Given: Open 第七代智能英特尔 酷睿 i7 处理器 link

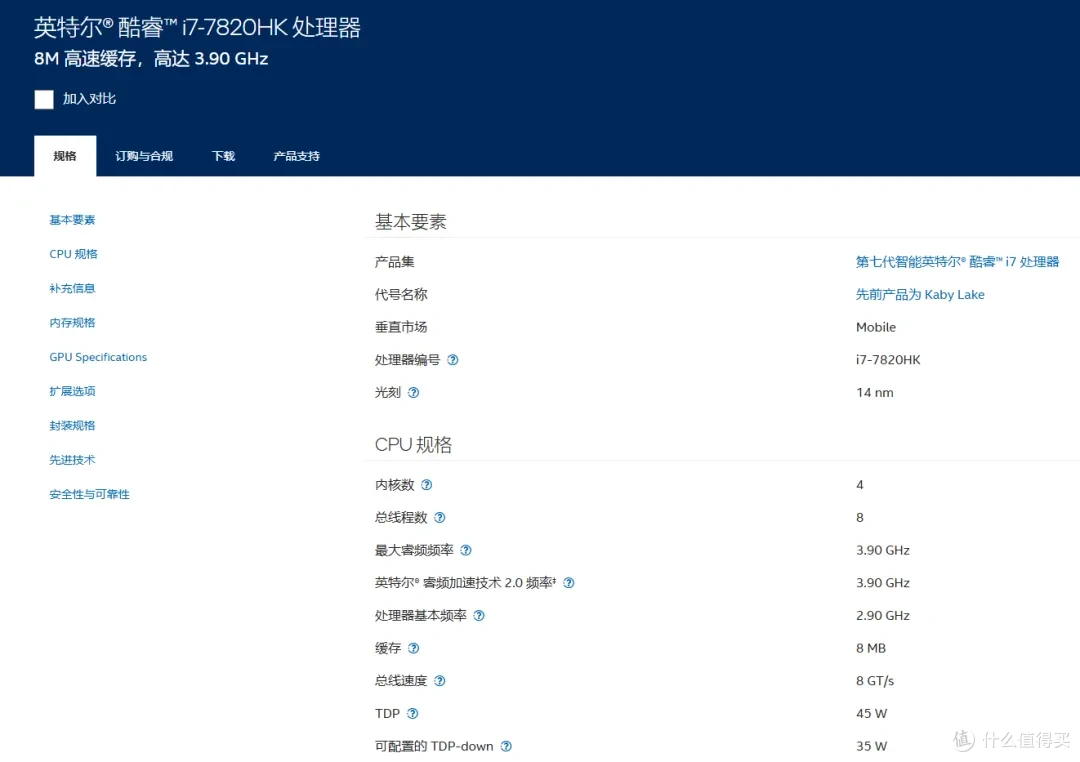Looking at the screenshot, I should [957, 262].
